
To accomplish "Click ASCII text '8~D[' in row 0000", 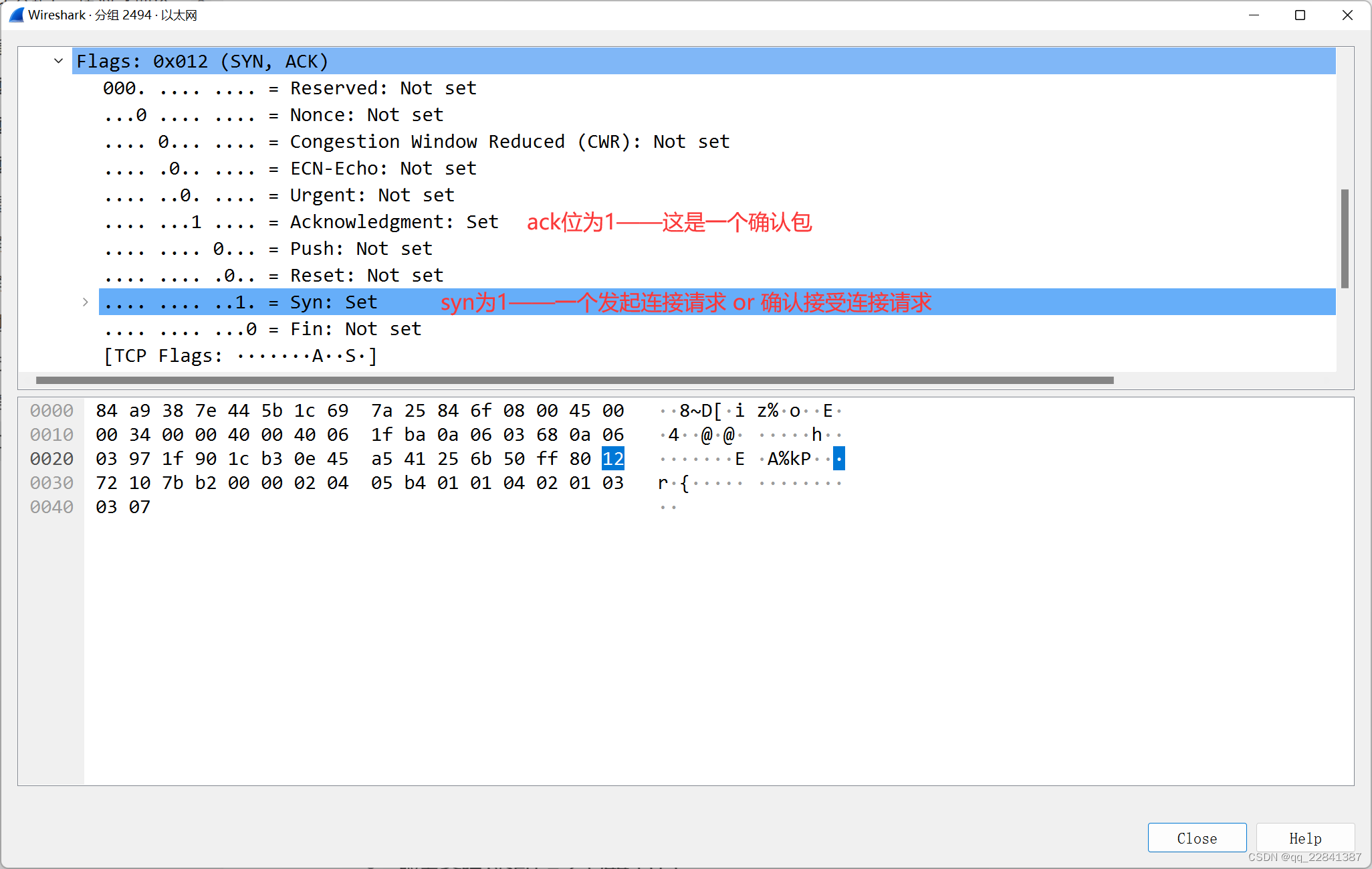I will [x=701, y=411].
